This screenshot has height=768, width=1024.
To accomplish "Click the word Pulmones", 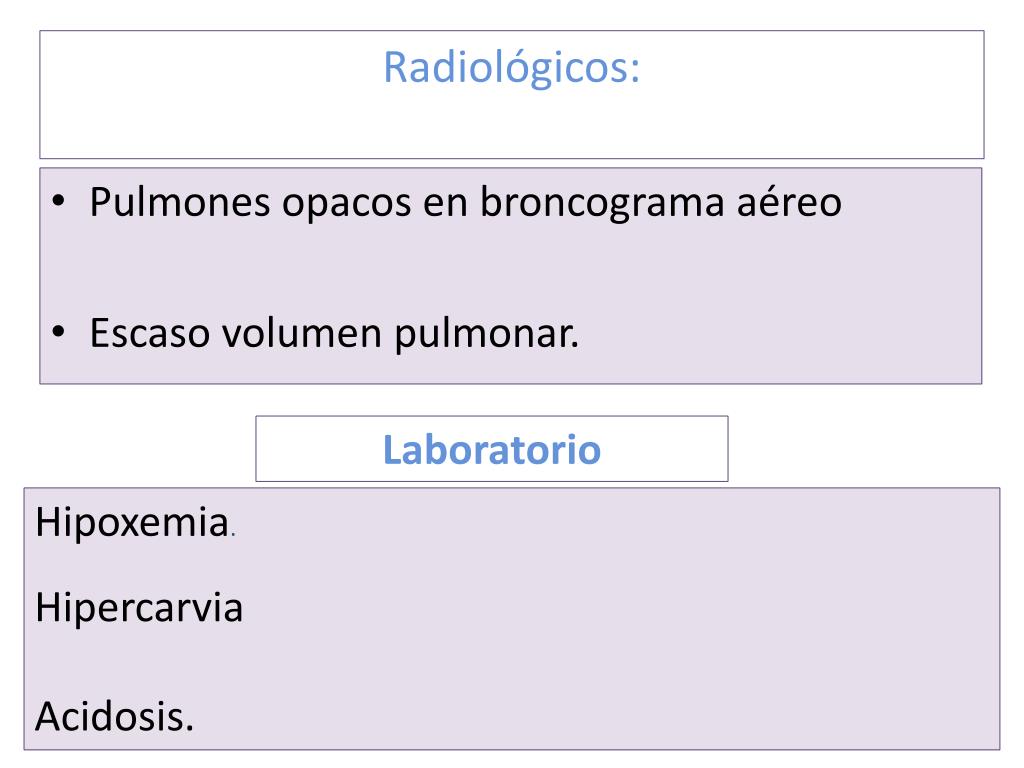I will coord(180,202).
